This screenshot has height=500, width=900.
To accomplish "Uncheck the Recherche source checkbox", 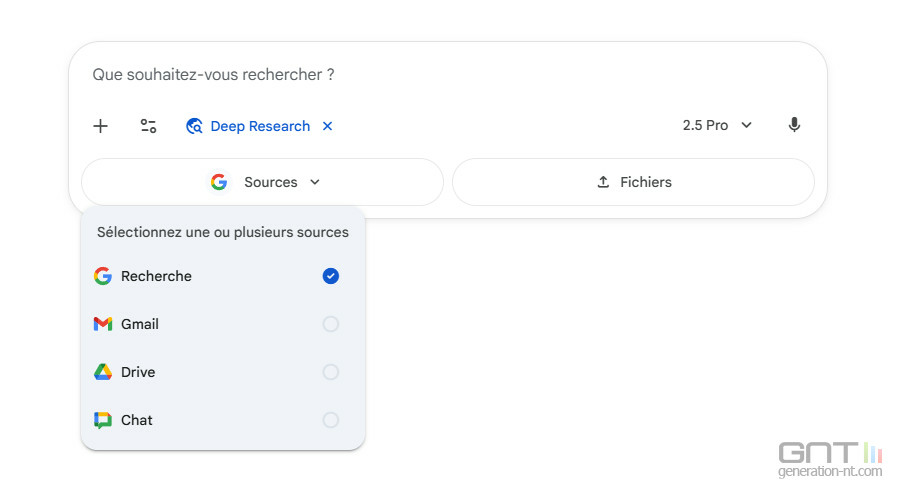I will [331, 276].
